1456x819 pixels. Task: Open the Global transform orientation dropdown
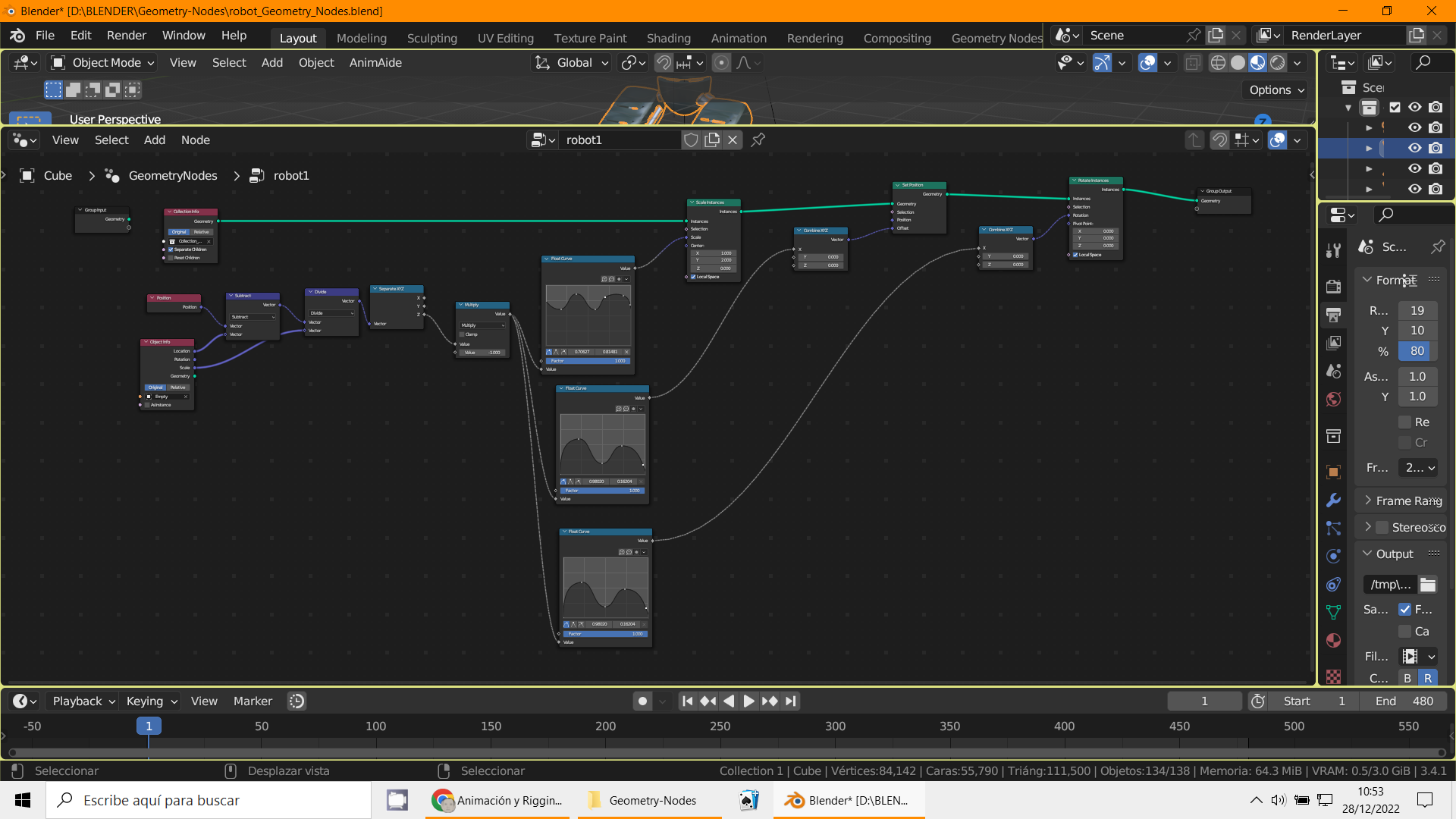(573, 63)
